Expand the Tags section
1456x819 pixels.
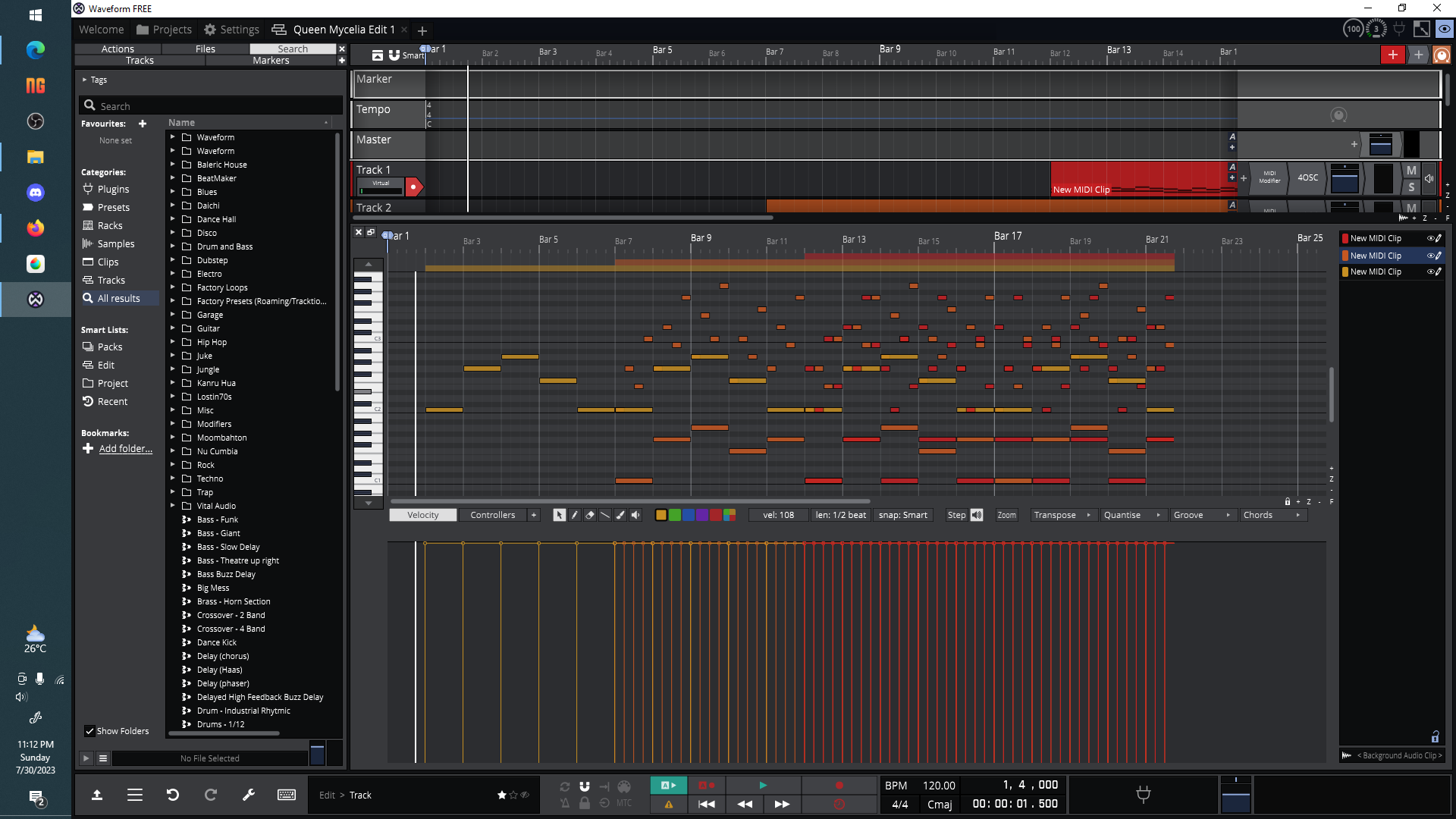click(85, 80)
